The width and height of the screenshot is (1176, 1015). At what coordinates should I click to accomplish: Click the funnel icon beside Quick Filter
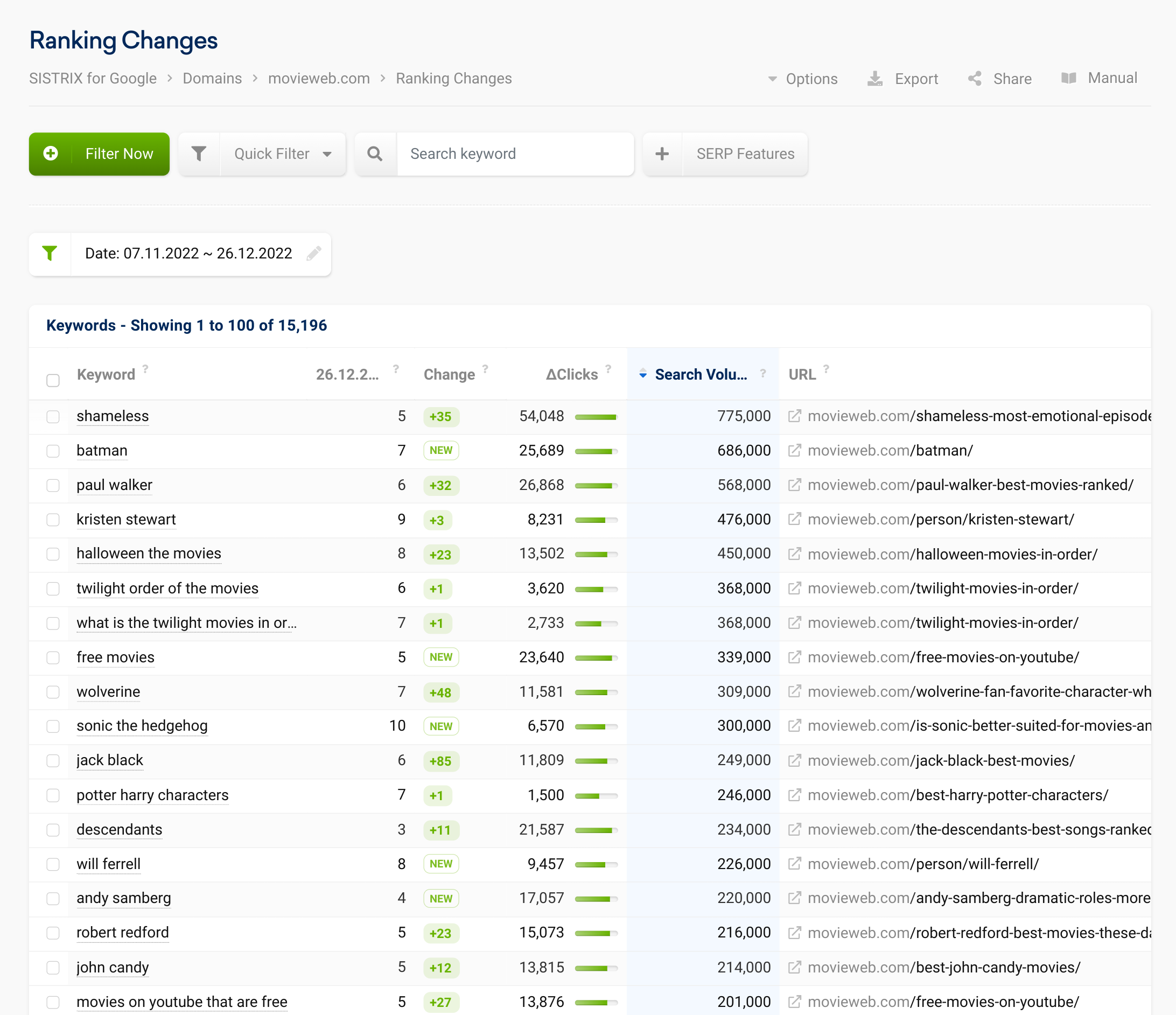199,153
